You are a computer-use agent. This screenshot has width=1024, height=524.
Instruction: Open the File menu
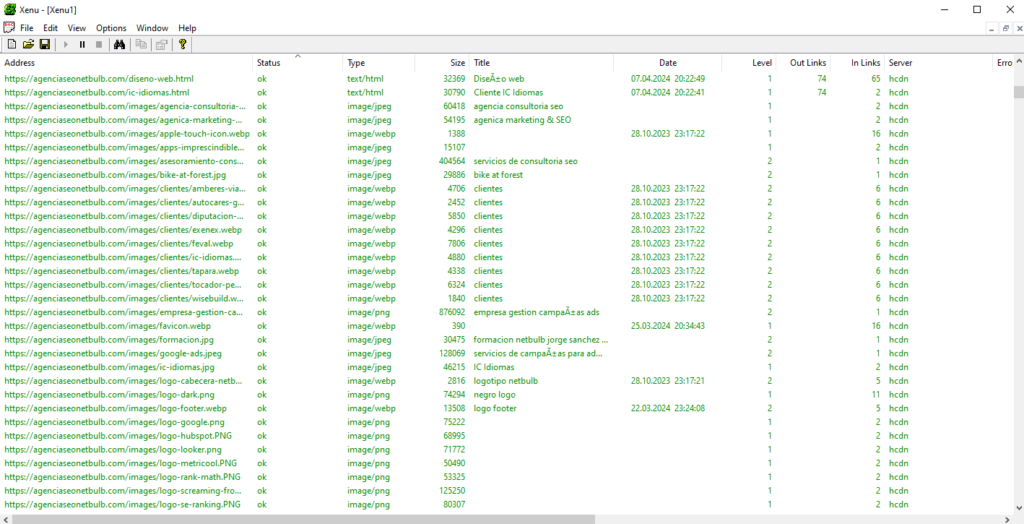(26, 28)
